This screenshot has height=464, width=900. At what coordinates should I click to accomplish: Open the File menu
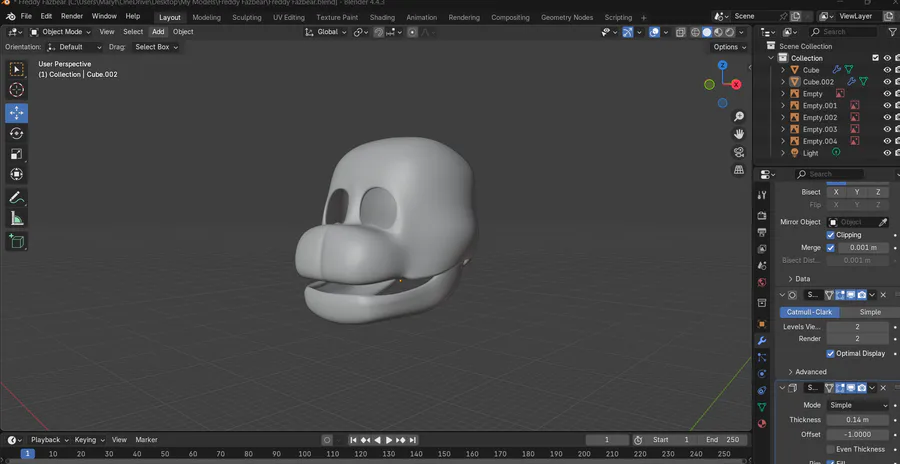pyautogui.click(x=26, y=16)
